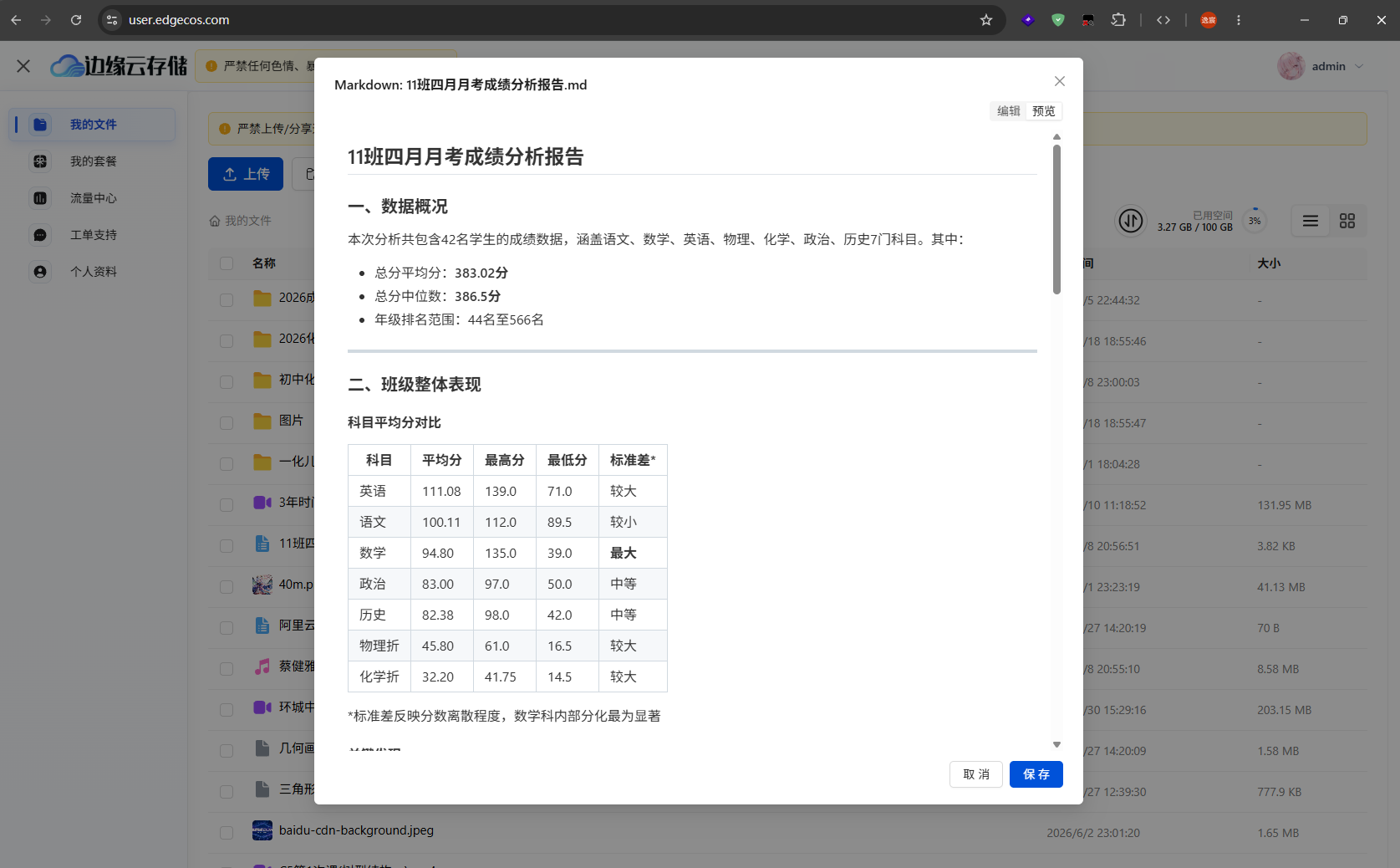The width and height of the screenshot is (1400, 868).
Task: Open 我的套餐 in the sidebar
Action: pyautogui.click(x=94, y=161)
